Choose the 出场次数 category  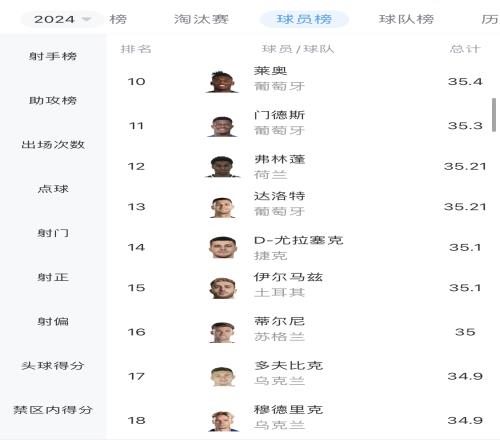tap(53, 145)
